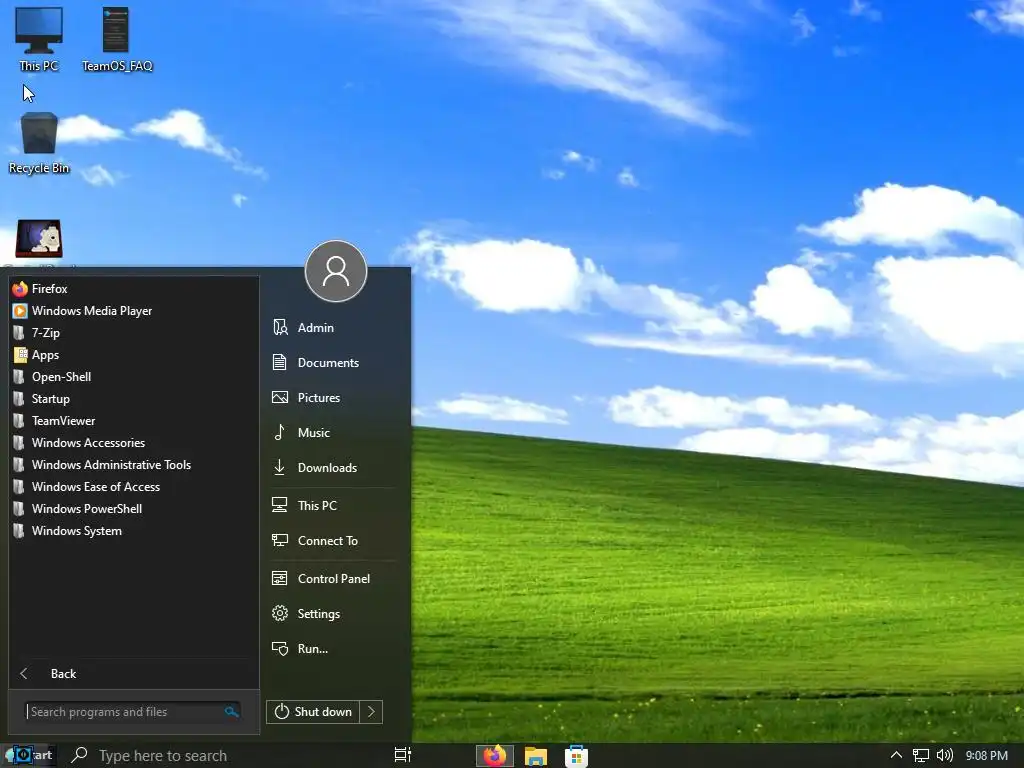Click the Start button on taskbar
This screenshot has height=768, width=1024.
click(28, 755)
